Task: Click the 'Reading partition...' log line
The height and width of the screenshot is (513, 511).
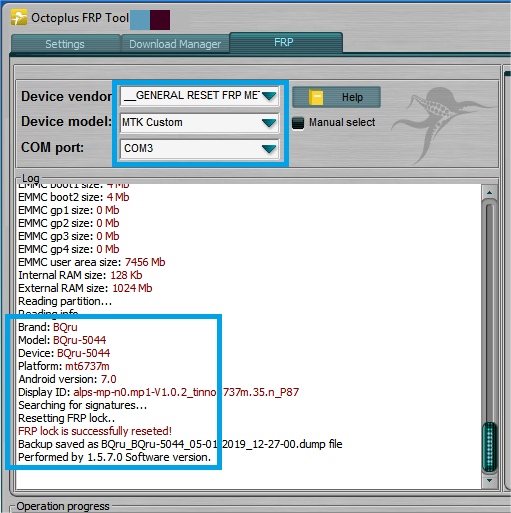Action: point(65,301)
